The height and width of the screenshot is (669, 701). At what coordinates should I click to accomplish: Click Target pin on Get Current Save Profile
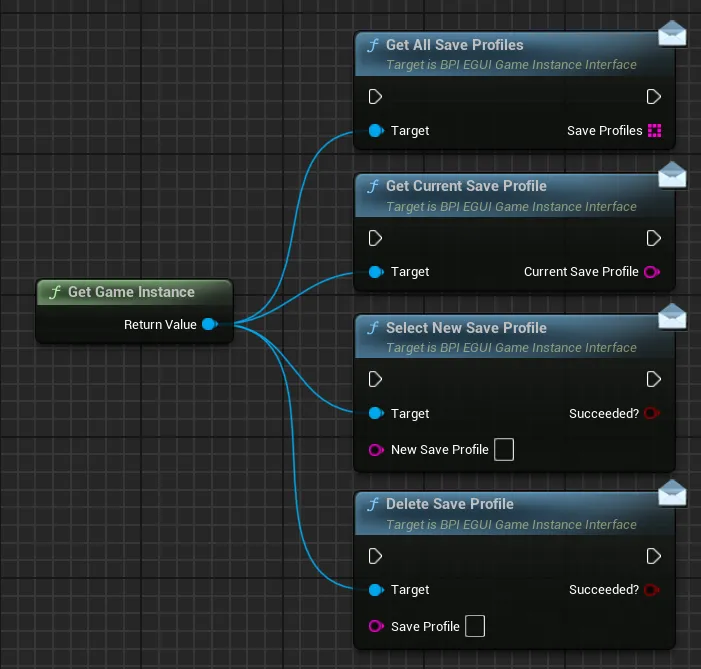tap(376, 272)
